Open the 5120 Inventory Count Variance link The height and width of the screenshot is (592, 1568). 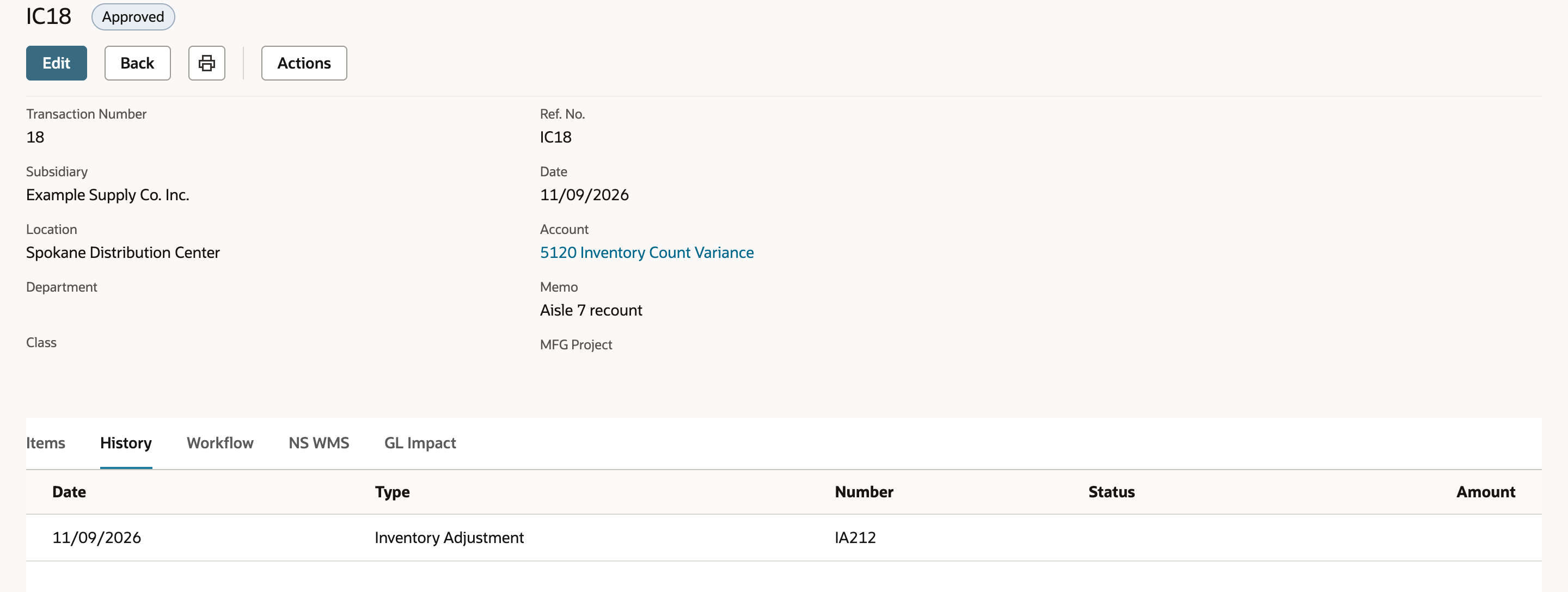646,252
